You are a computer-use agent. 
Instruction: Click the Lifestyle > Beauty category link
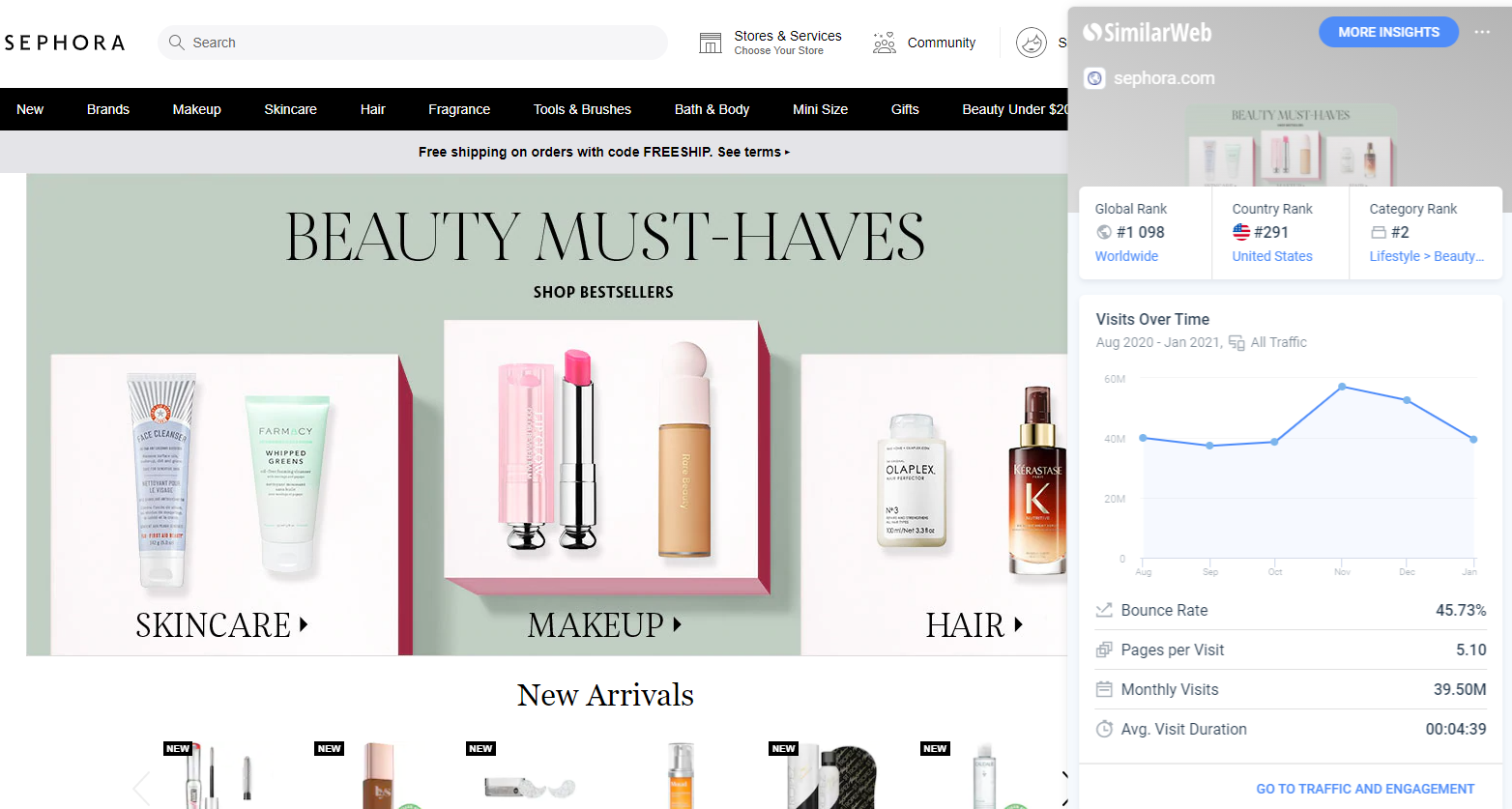(x=1426, y=256)
